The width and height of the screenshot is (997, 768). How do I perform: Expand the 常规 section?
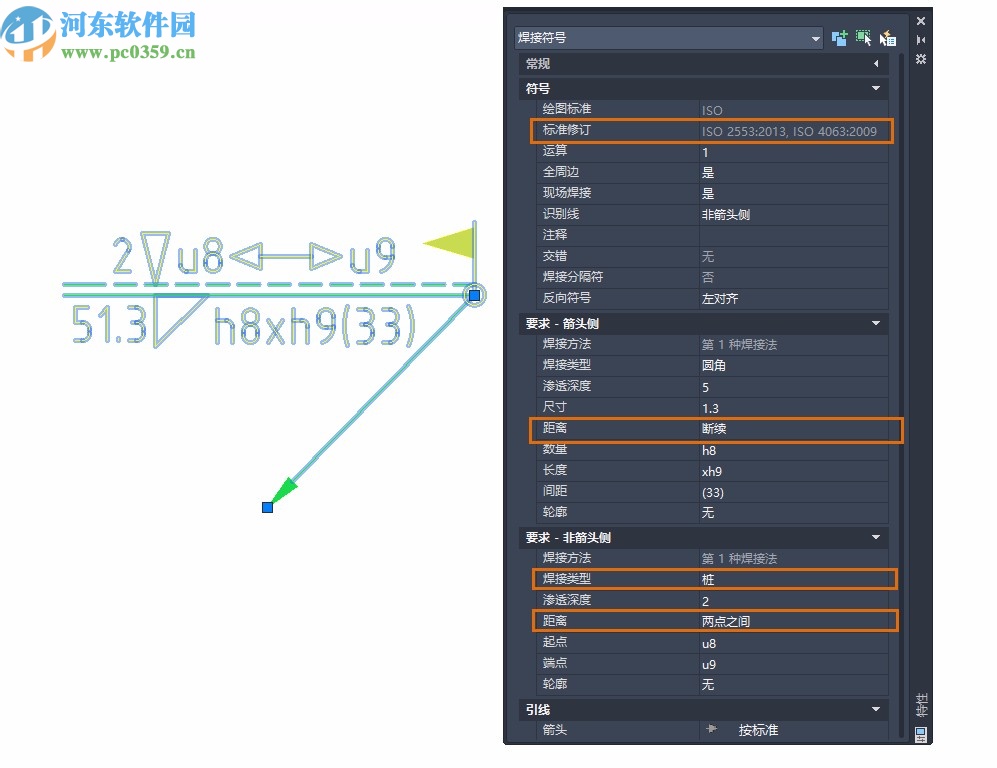pos(877,63)
